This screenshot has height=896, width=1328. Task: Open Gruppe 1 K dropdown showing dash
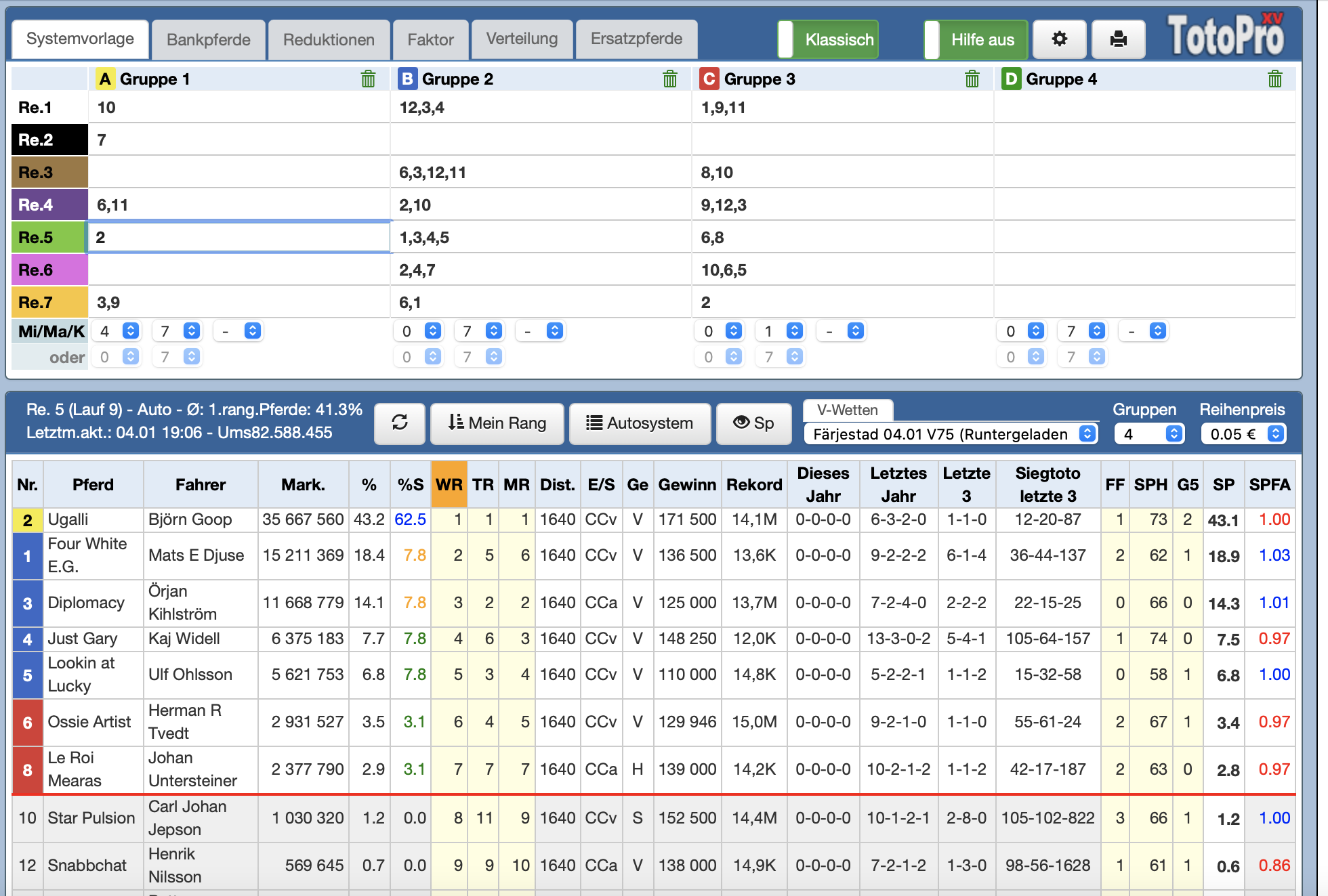point(238,331)
